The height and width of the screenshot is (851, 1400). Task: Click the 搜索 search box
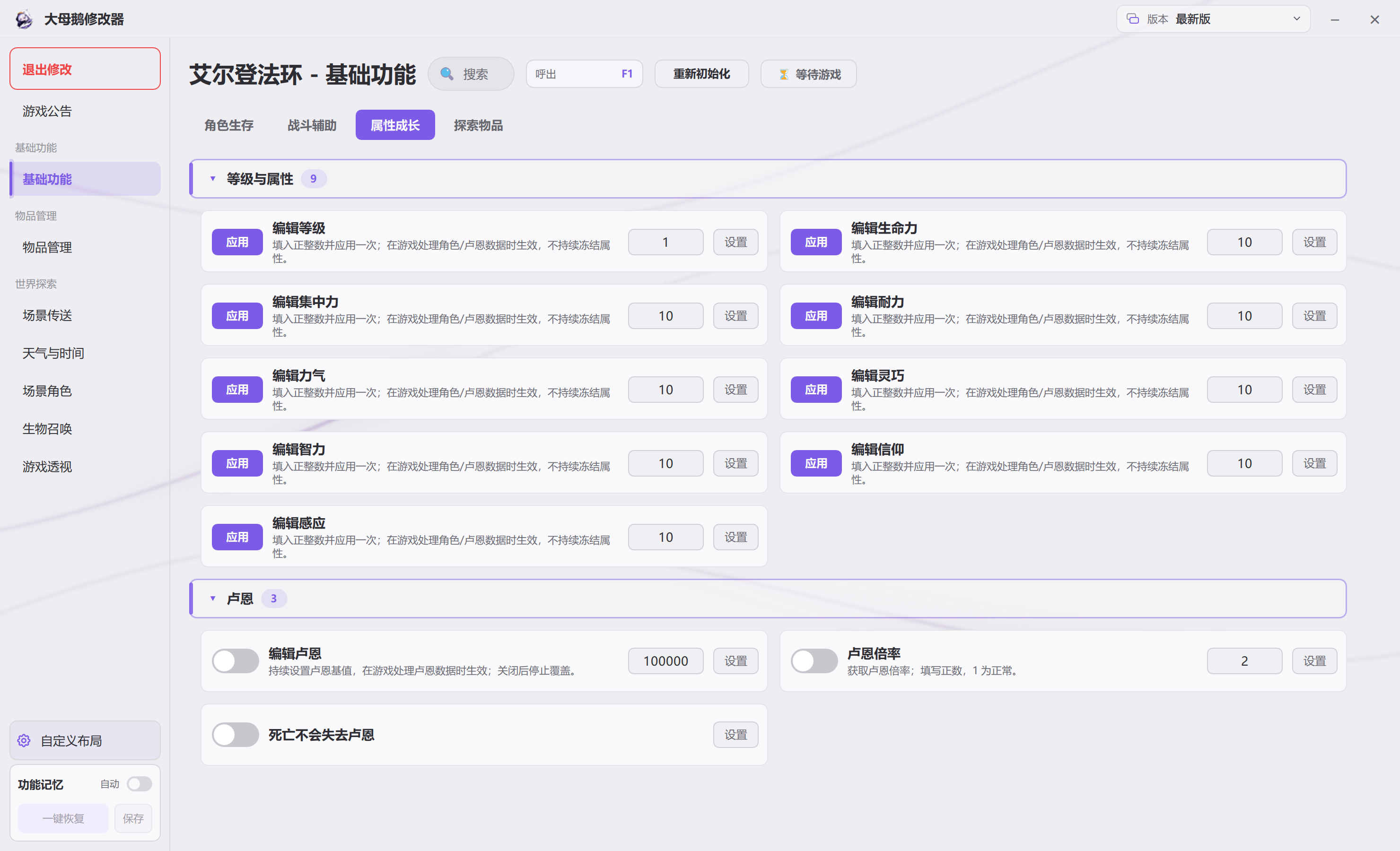[x=471, y=74]
